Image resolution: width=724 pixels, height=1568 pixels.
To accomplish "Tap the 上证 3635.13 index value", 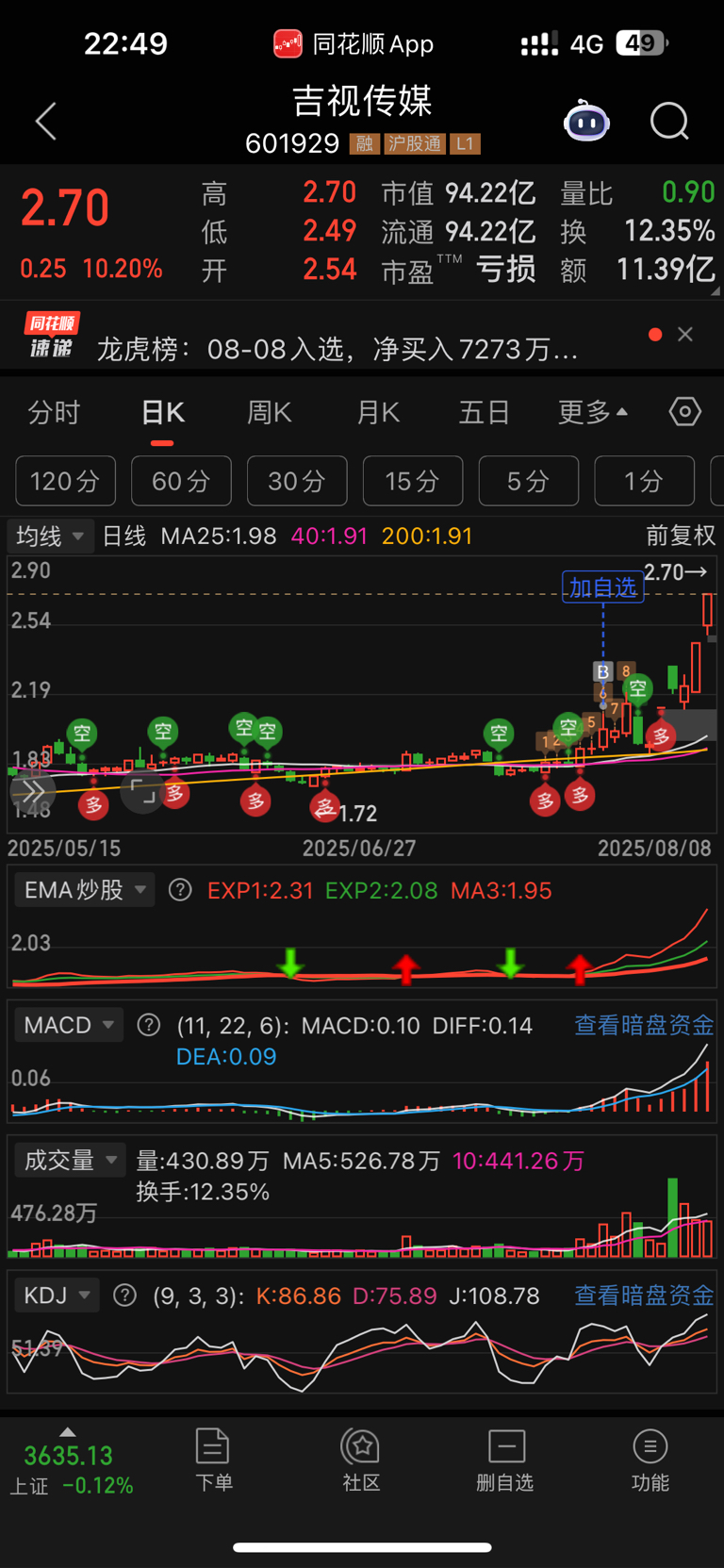I will point(68,1456).
